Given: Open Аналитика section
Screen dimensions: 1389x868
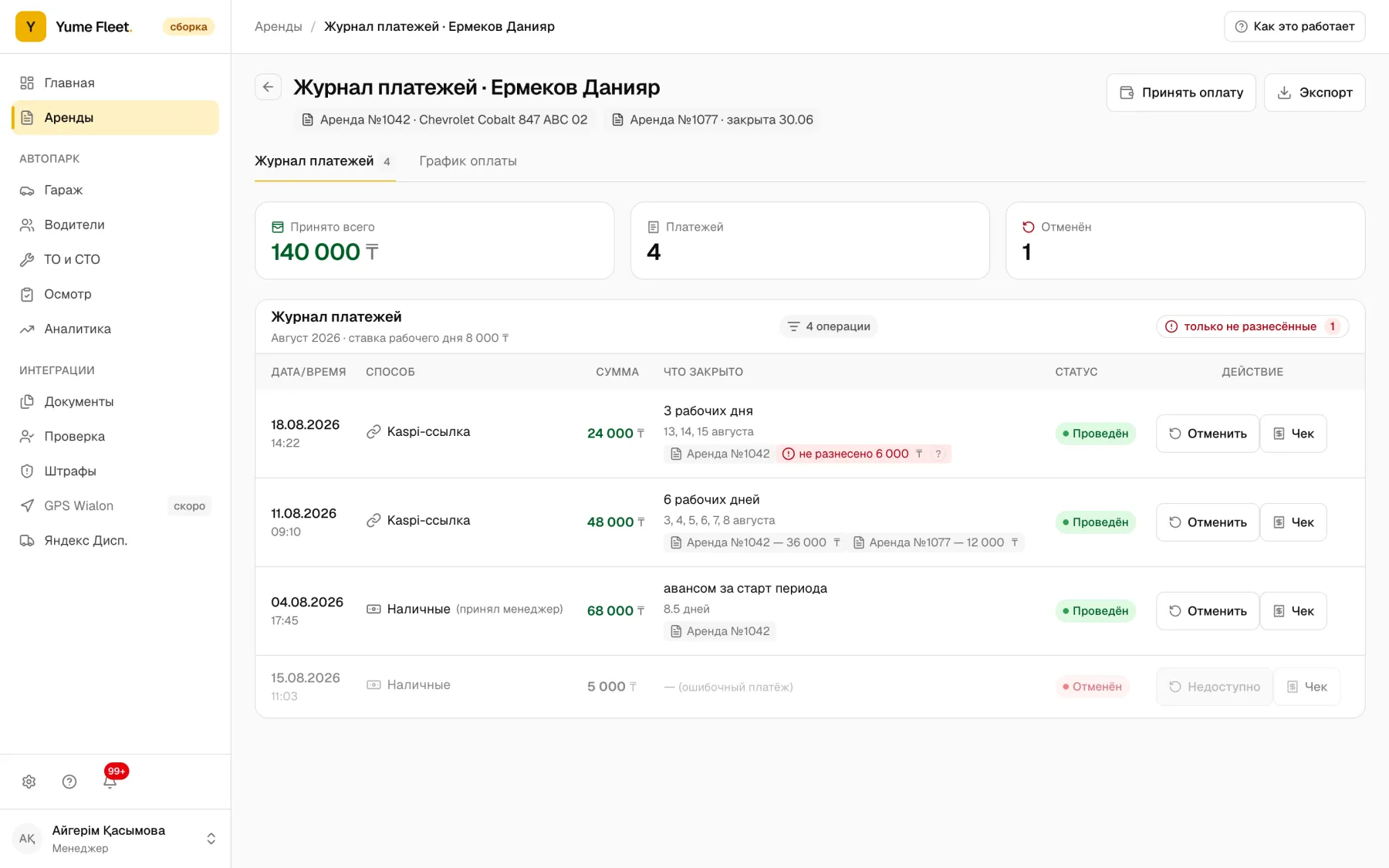Looking at the screenshot, I should [116, 329].
